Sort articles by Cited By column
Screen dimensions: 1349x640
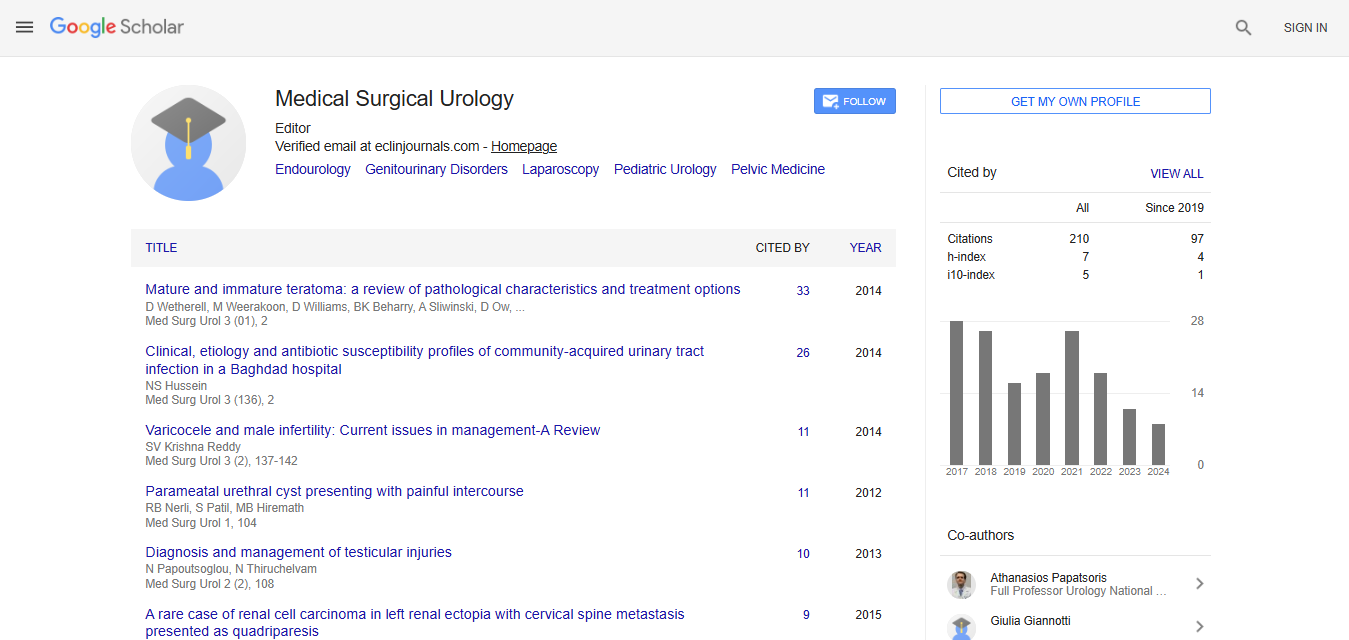[782, 248]
